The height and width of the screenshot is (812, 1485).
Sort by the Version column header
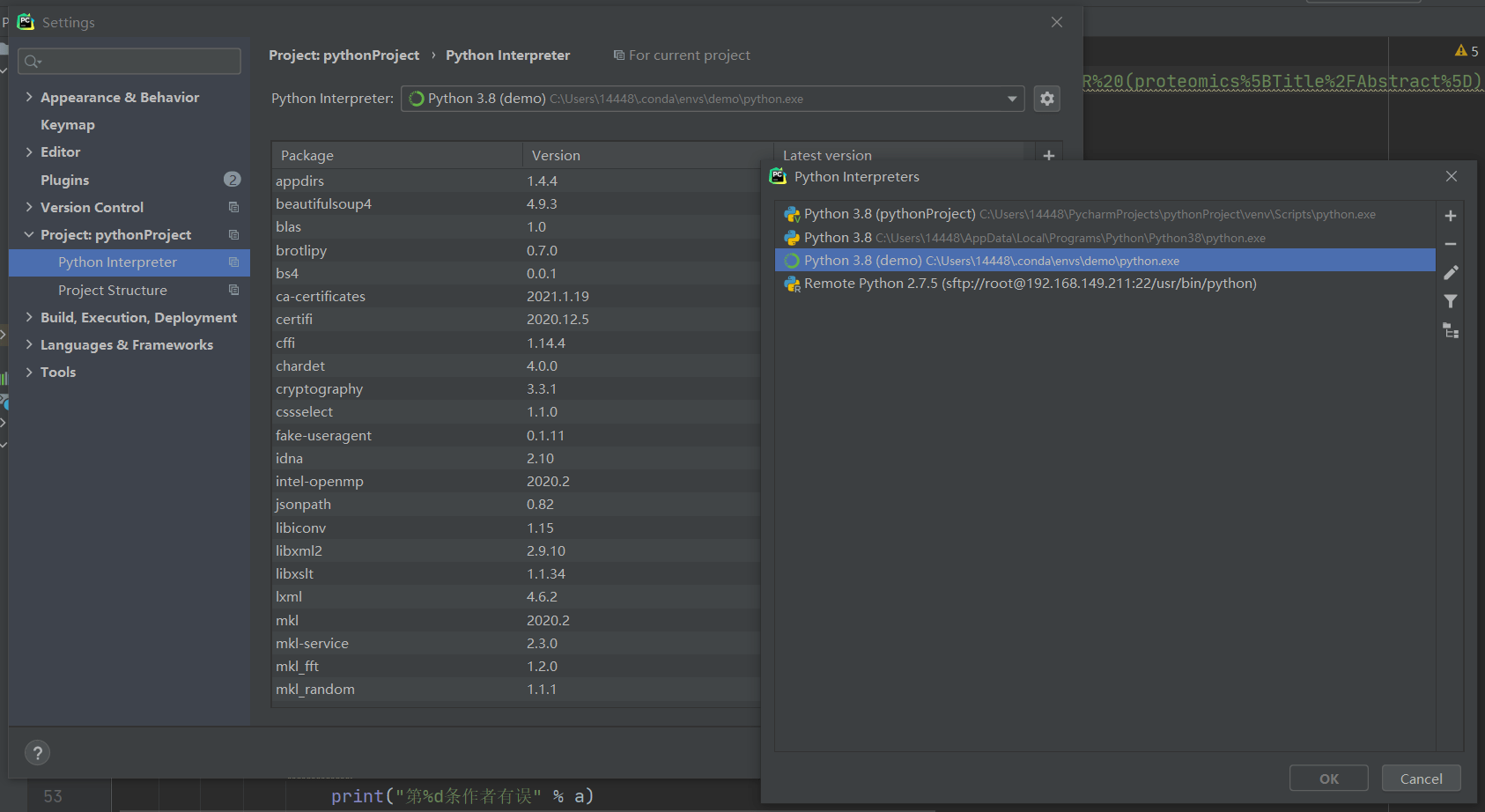pyautogui.click(x=647, y=155)
